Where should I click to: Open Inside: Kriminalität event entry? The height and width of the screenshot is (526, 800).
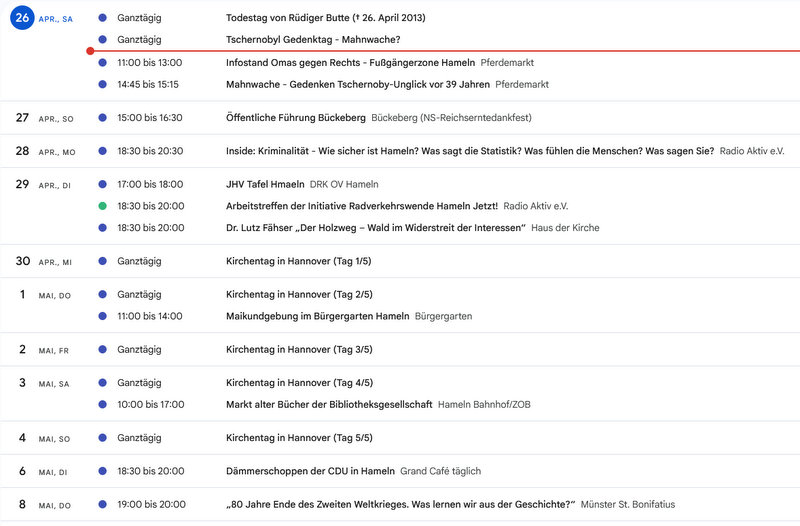(470, 151)
